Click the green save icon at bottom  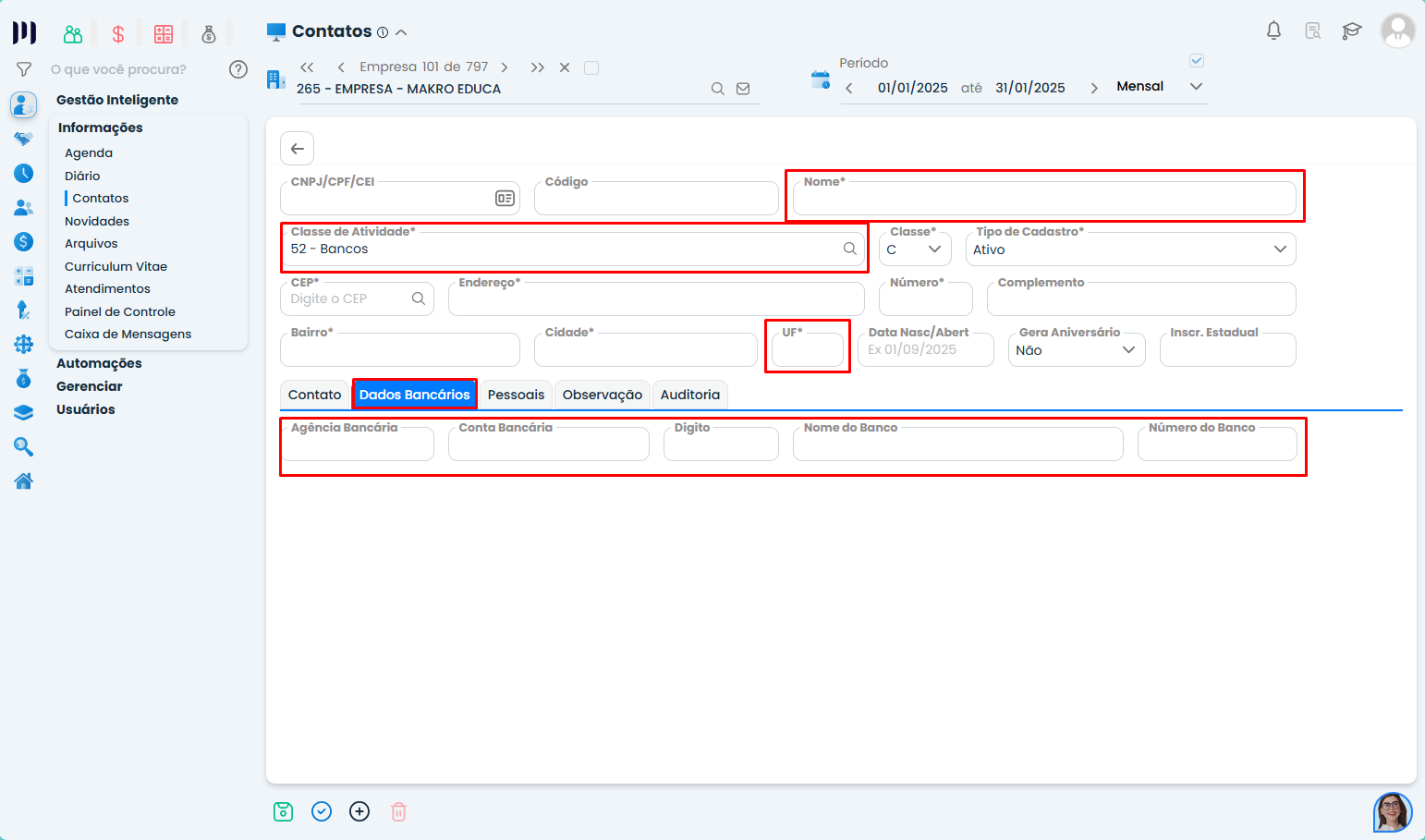point(283,811)
